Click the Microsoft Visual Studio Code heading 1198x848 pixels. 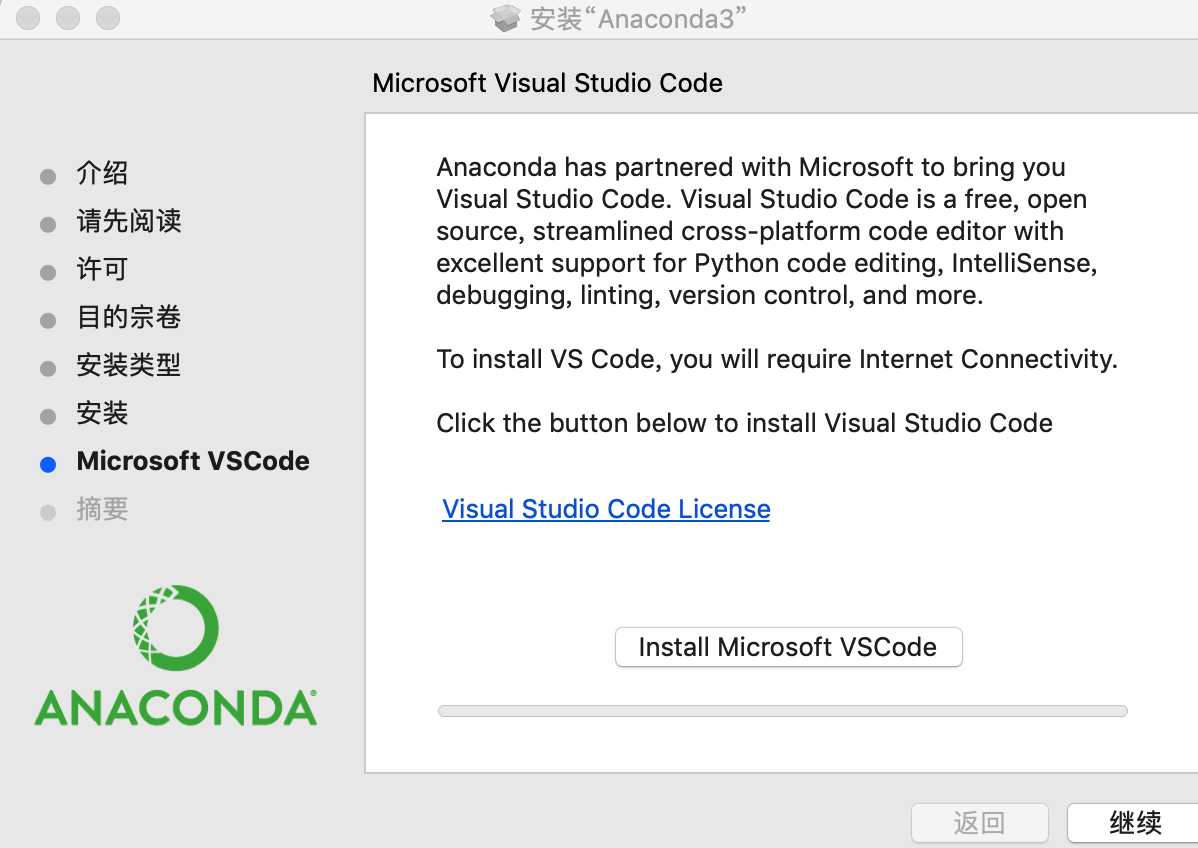point(547,83)
